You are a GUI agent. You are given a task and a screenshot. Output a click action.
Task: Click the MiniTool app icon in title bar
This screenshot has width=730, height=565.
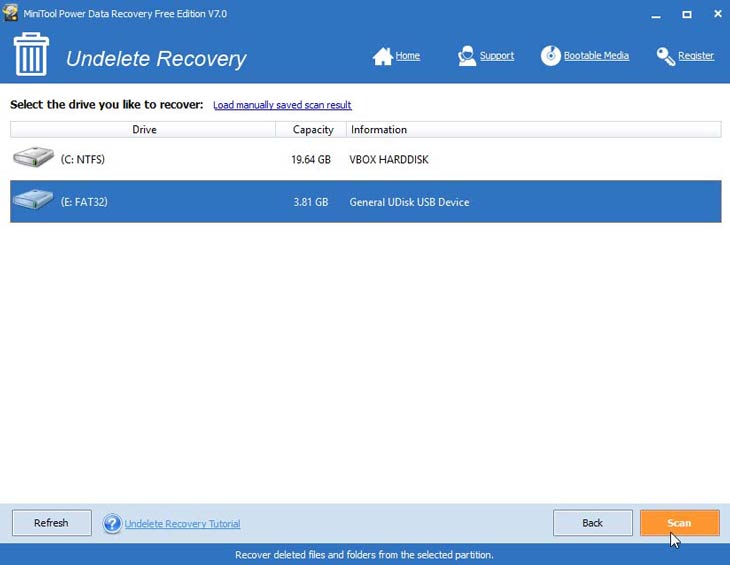pos(10,13)
